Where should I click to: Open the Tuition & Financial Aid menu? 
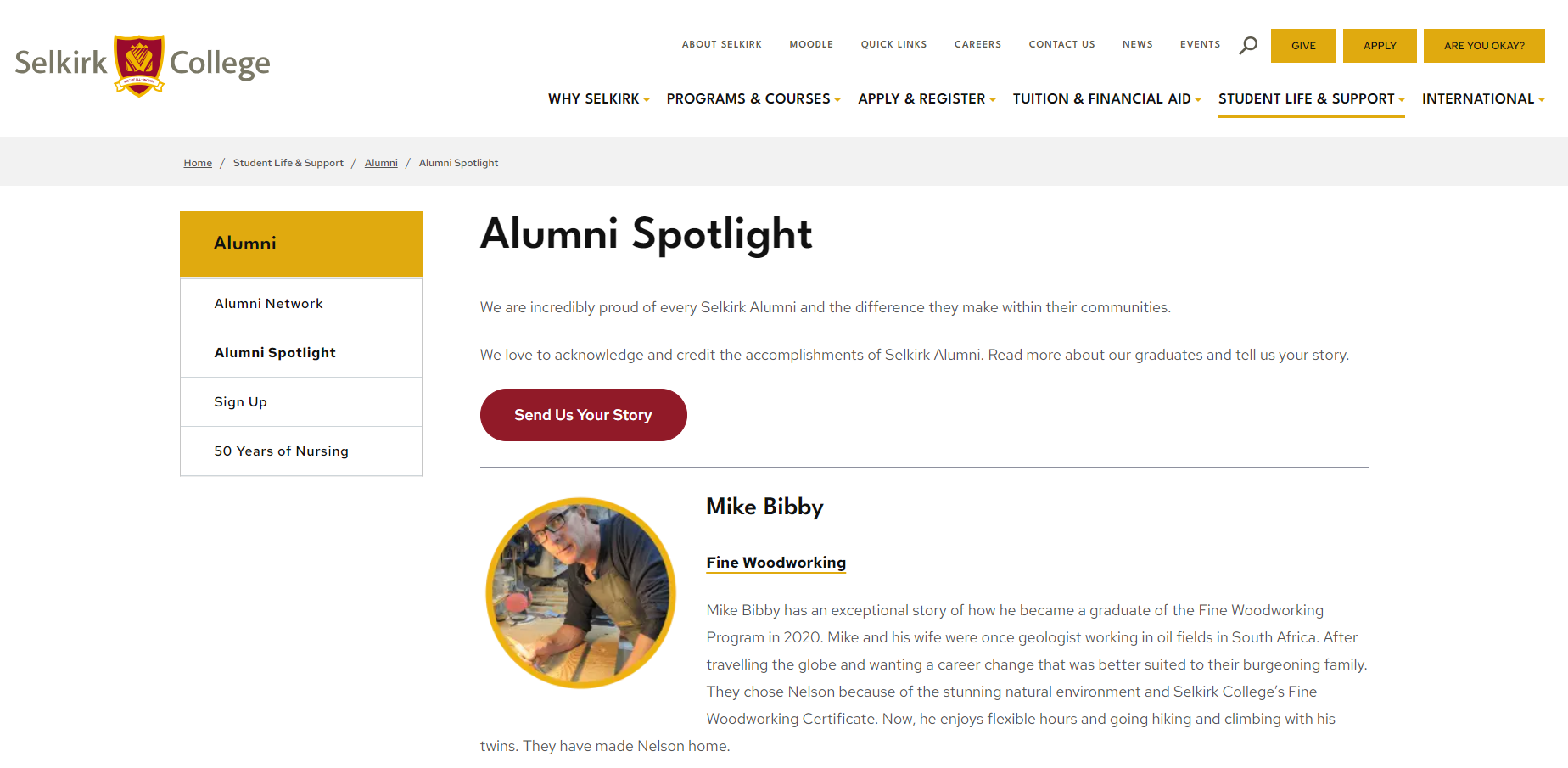tap(1106, 98)
